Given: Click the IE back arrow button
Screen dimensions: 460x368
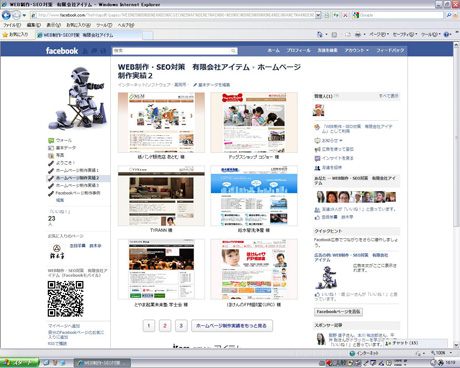Looking at the screenshot, I should [x=6, y=15].
